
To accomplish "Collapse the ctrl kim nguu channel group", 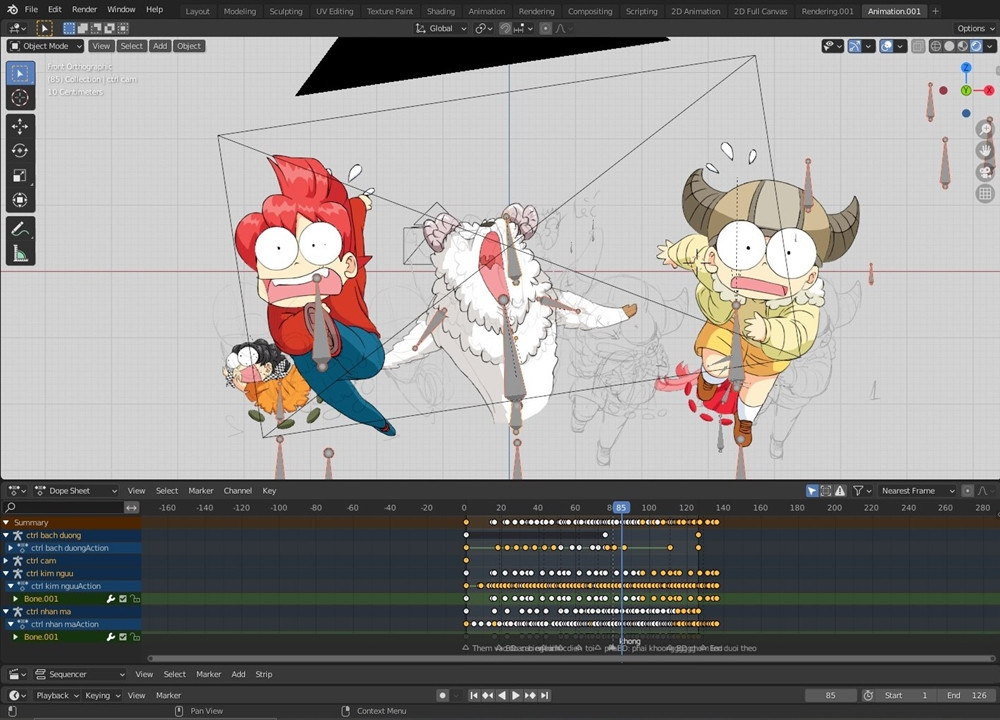I will click(x=6, y=574).
